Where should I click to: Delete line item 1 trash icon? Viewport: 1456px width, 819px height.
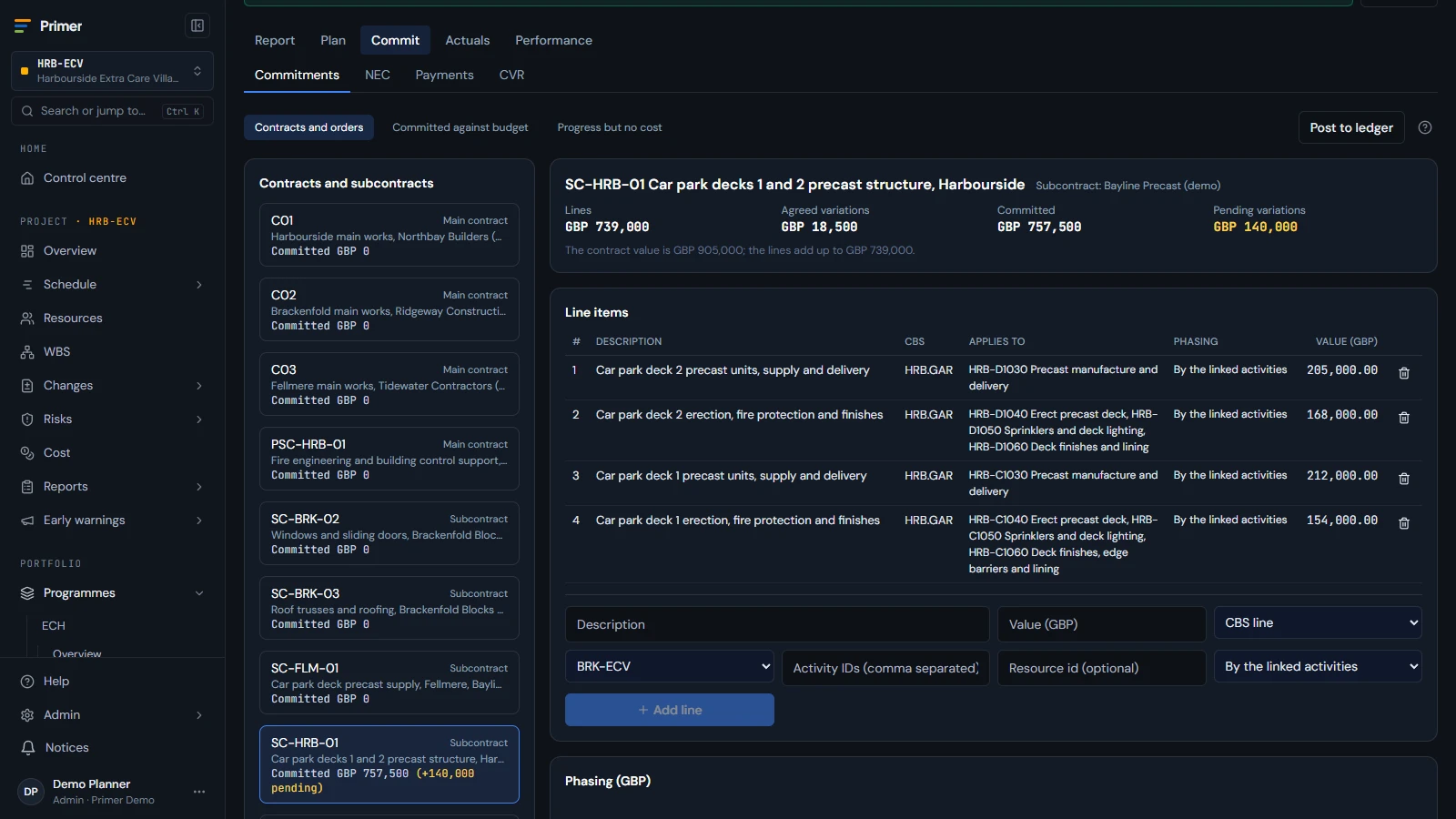(x=1404, y=373)
